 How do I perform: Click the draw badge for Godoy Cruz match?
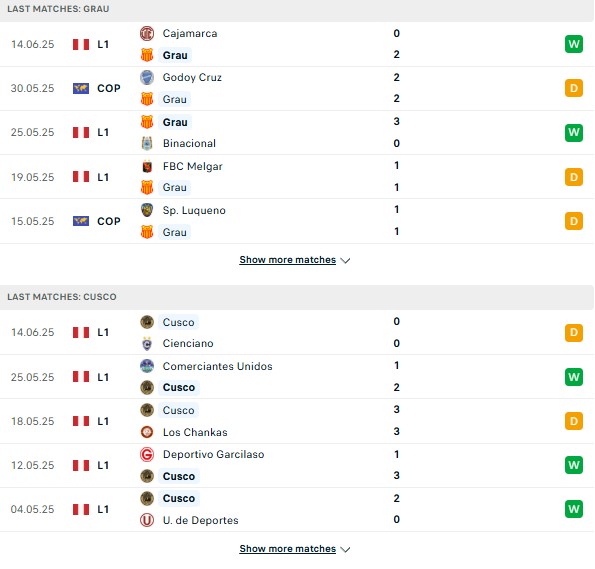click(574, 88)
